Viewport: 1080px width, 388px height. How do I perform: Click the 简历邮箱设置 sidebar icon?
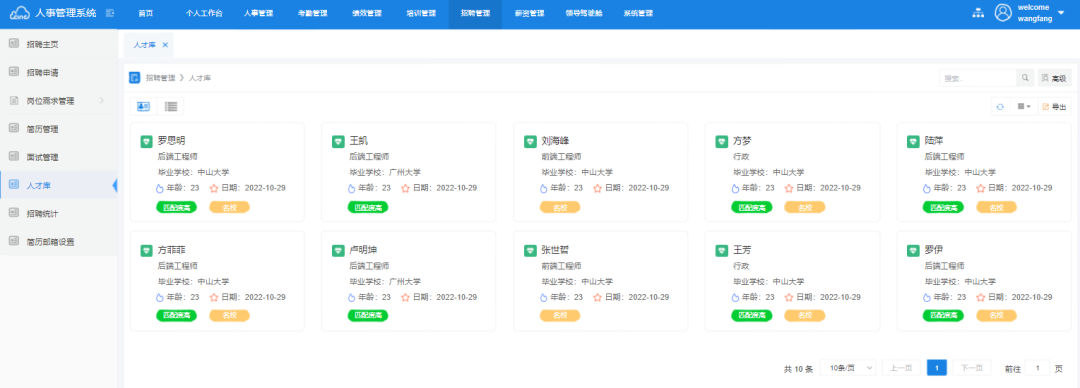pyautogui.click(x=13, y=242)
